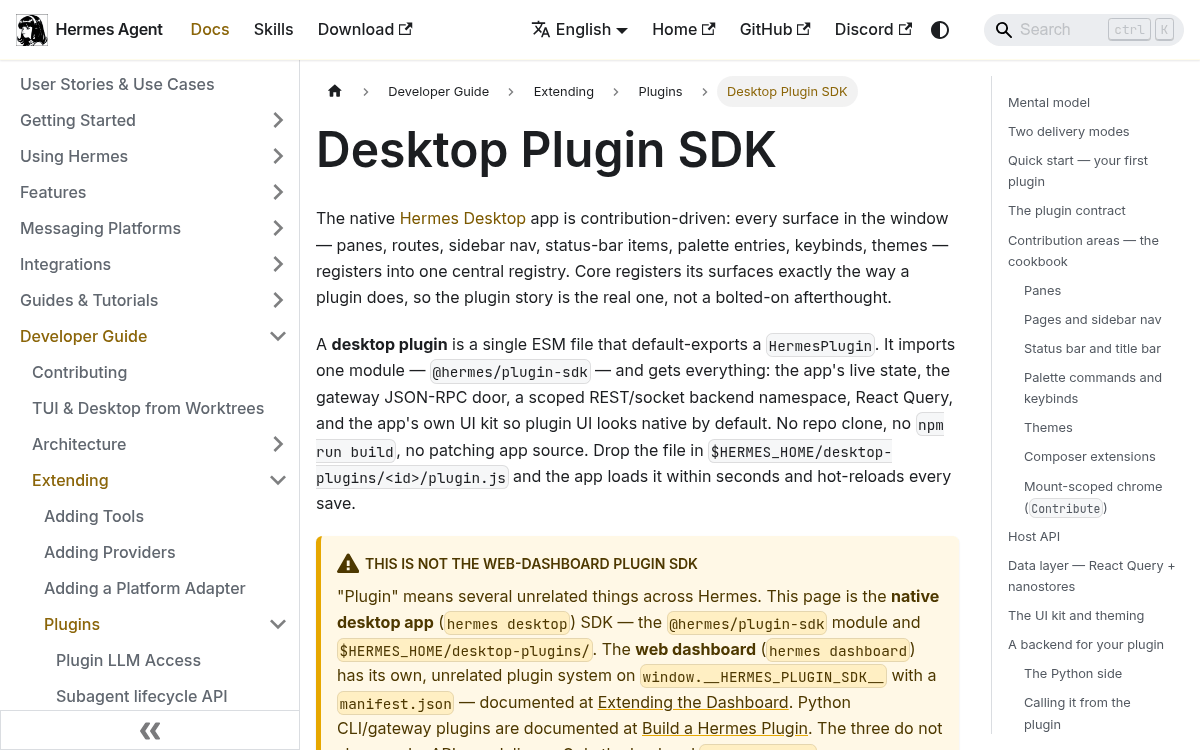This screenshot has height=750, width=1200.
Task: Collapse the Plugins sidebar chevron
Action: click(278, 624)
